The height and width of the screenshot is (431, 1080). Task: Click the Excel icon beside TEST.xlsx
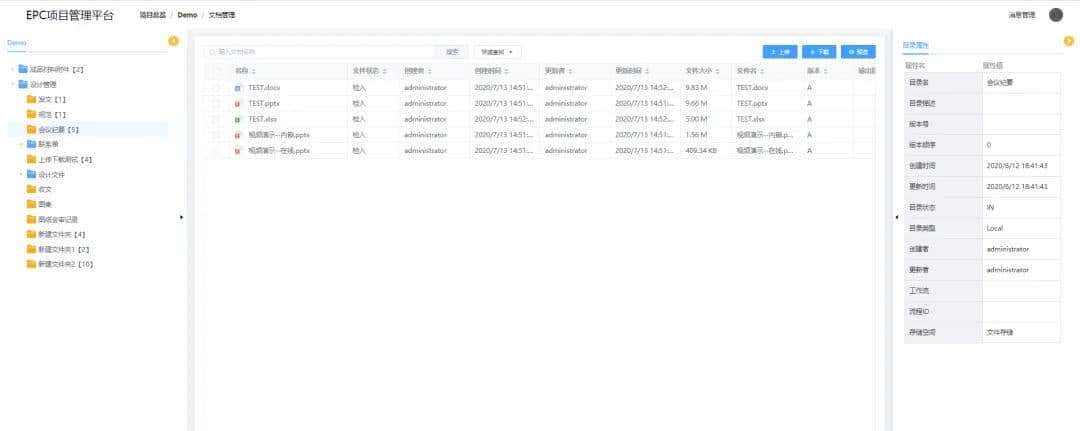tap(238, 119)
